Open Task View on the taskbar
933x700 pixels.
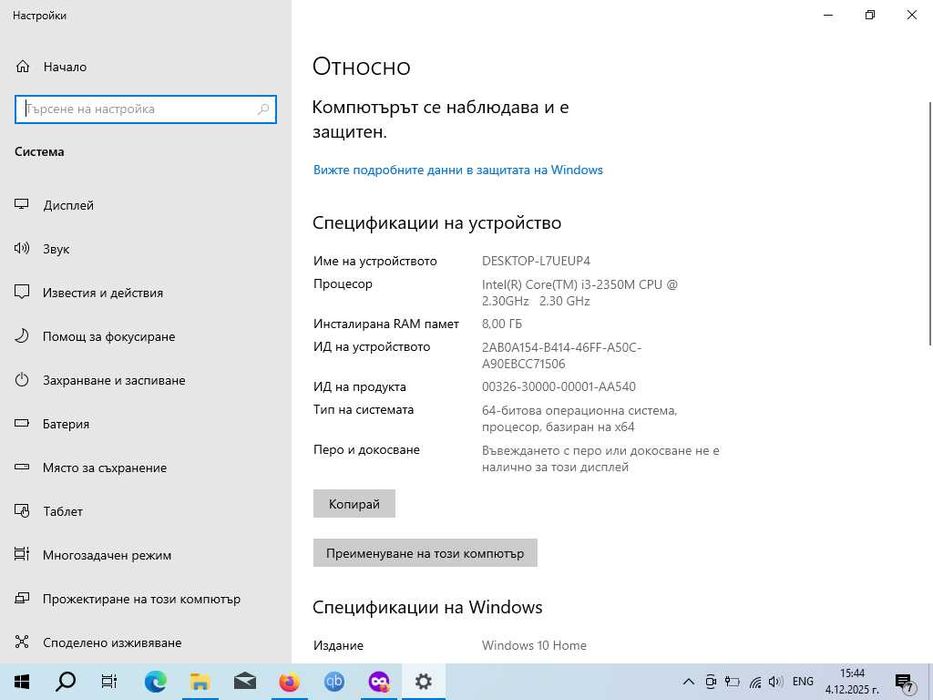coord(109,682)
